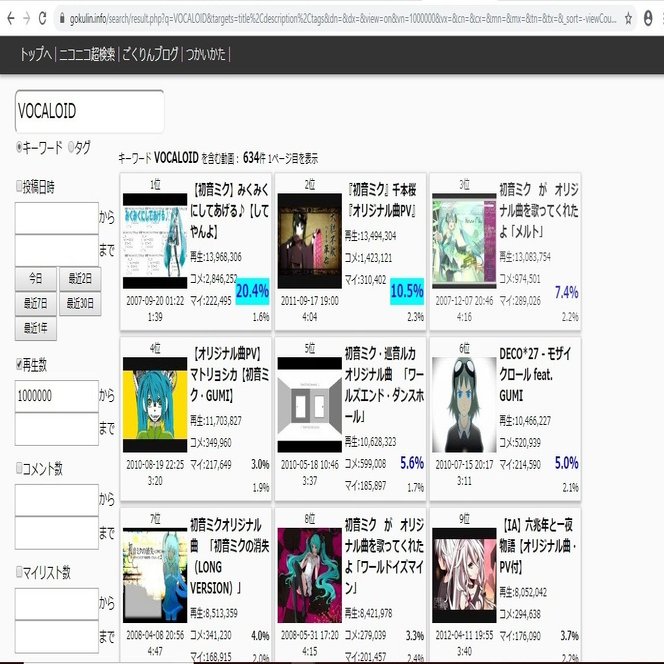Open トップへ navigation link

(36, 54)
